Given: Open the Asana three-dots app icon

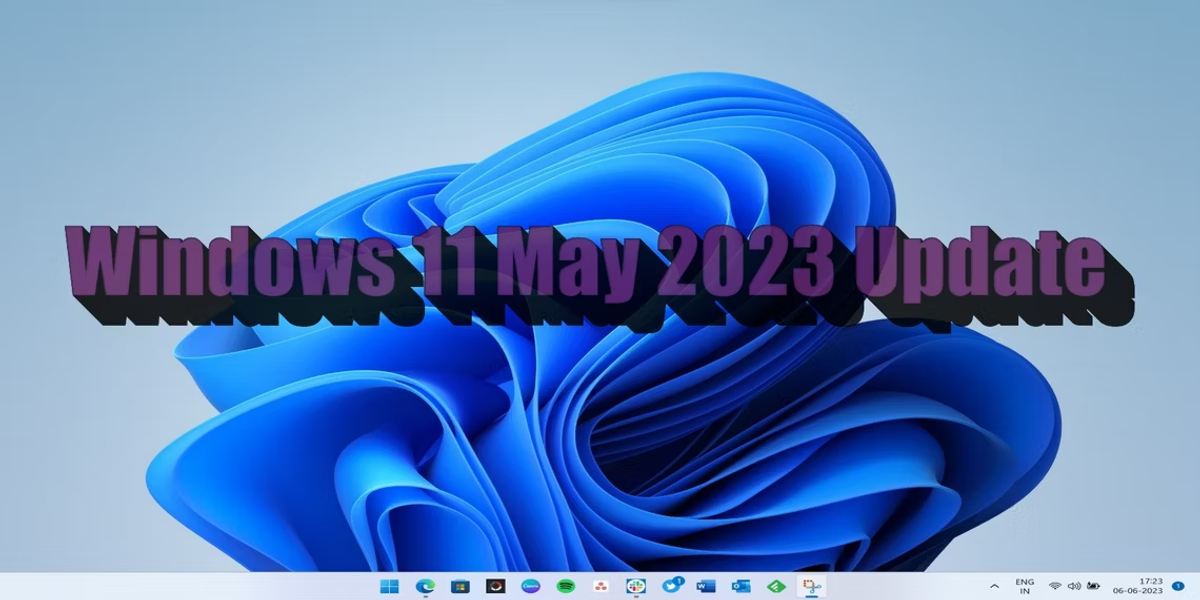Looking at the screenshot, I should 600,586.
